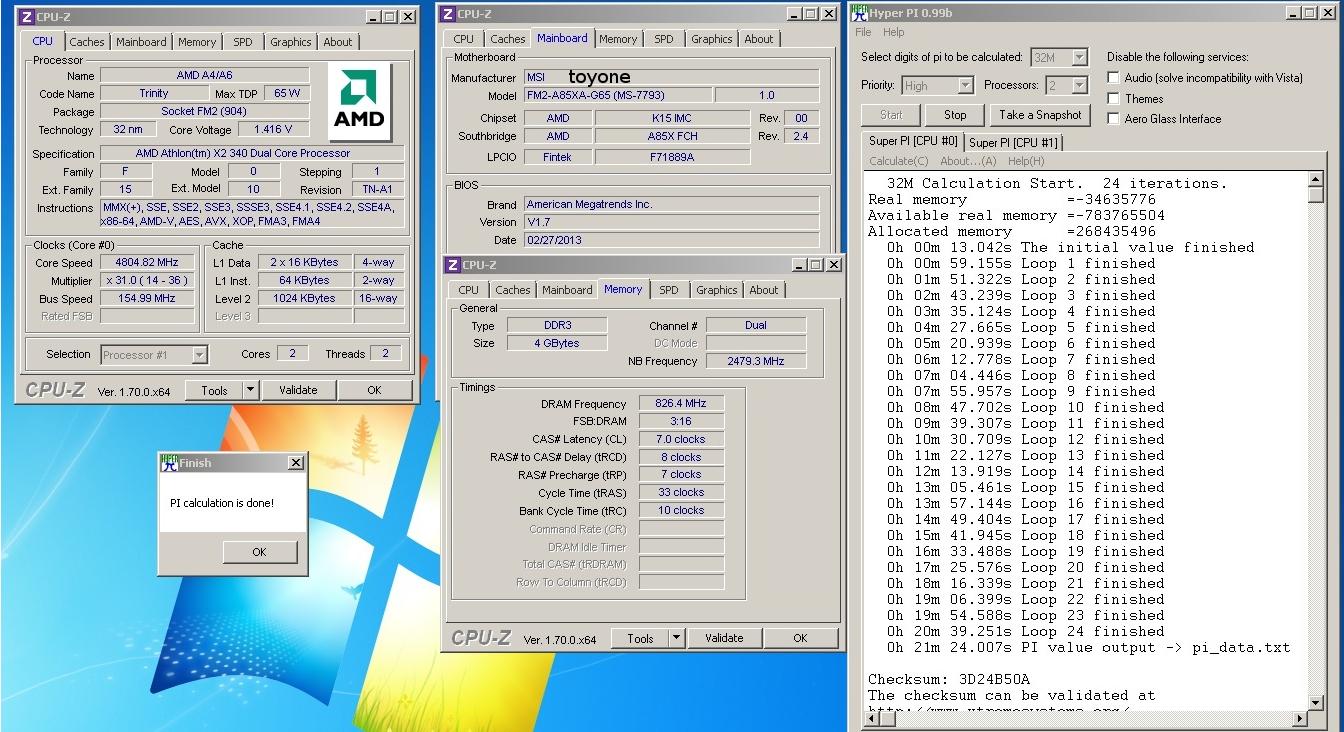The height and width of the screenshot is (732, 1344).
Task: Click the AMD logo in CPU-Z
Action: [360, 102]
